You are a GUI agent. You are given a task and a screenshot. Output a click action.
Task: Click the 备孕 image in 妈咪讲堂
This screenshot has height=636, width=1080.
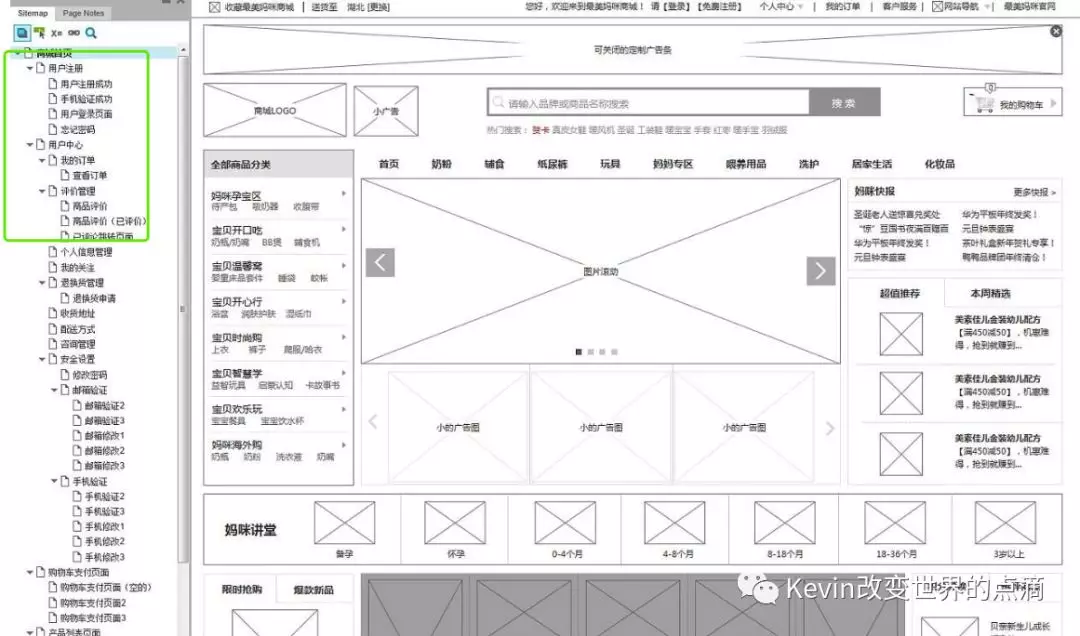(344, 522)
